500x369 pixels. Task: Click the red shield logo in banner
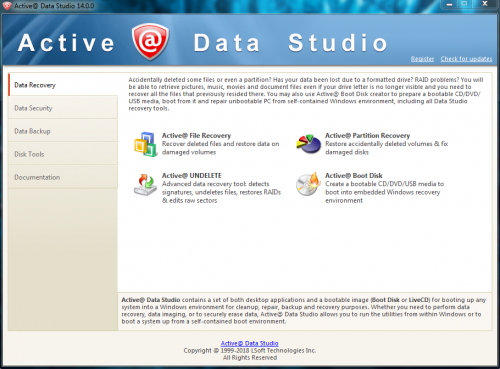[x=150, y=42]
